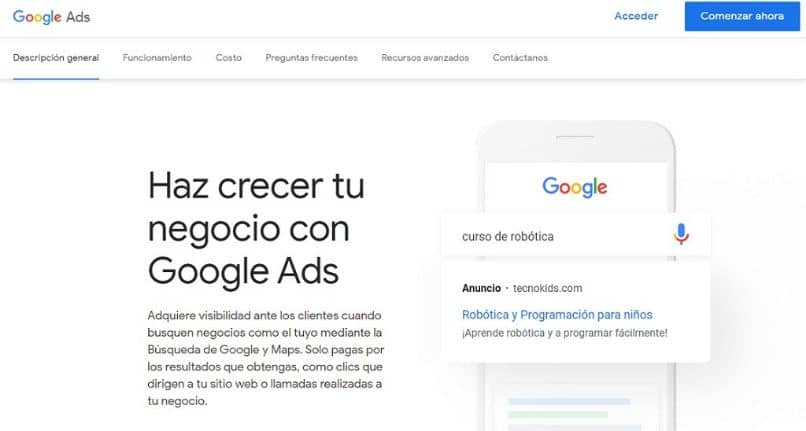Screen dimensions: 806x431
Task: Click the 'Adquiere visibilidad ante los clientes' paragraph
Action: click(x=266, y=358)
